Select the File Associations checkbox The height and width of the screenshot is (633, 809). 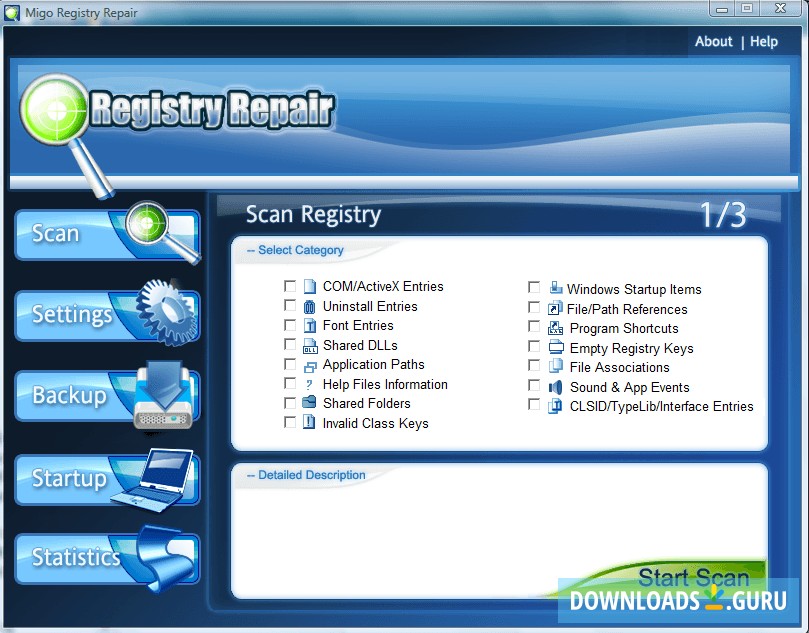click(x=534, y=365)
